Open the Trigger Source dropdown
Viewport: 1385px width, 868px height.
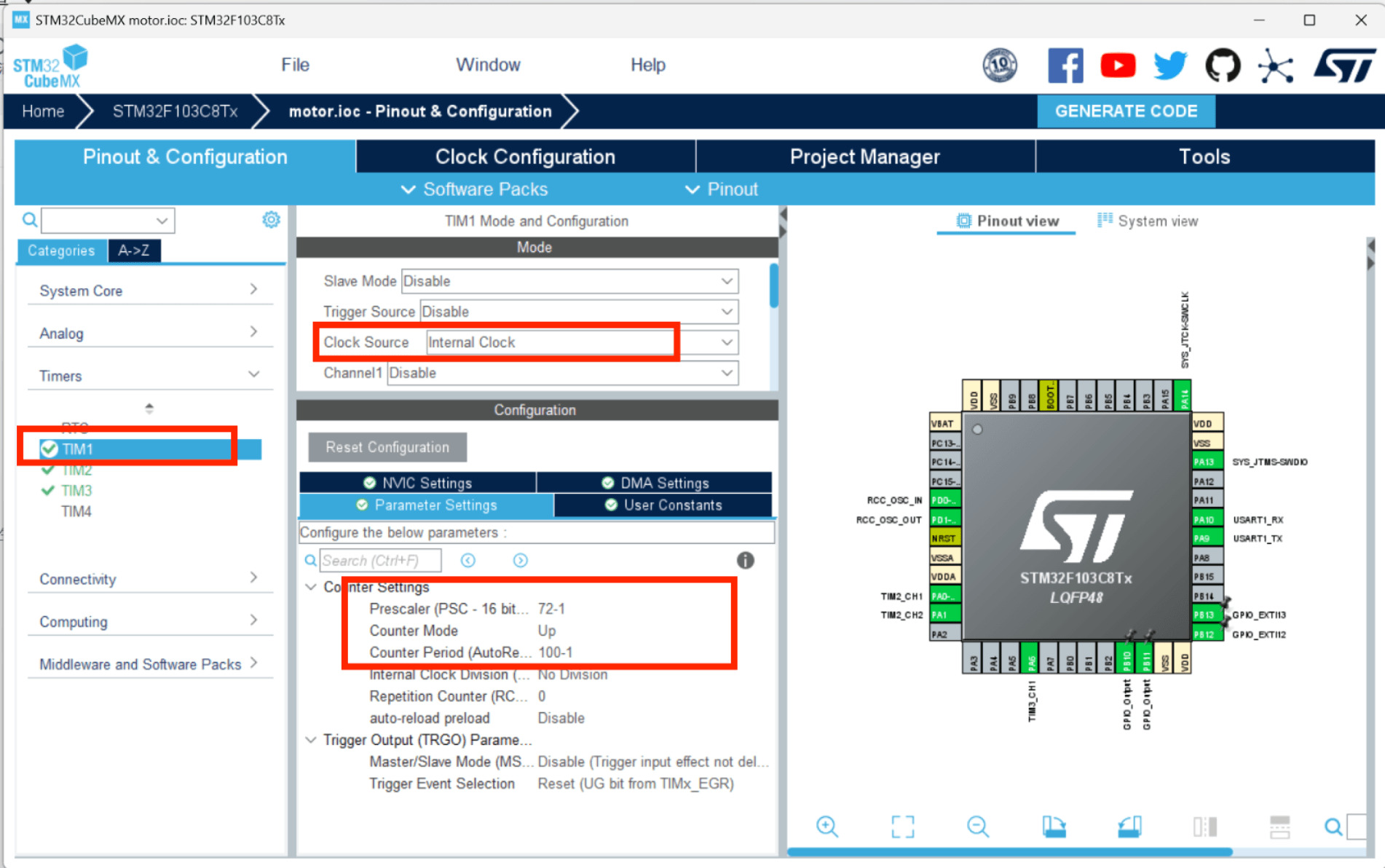(x=579, y=312)
